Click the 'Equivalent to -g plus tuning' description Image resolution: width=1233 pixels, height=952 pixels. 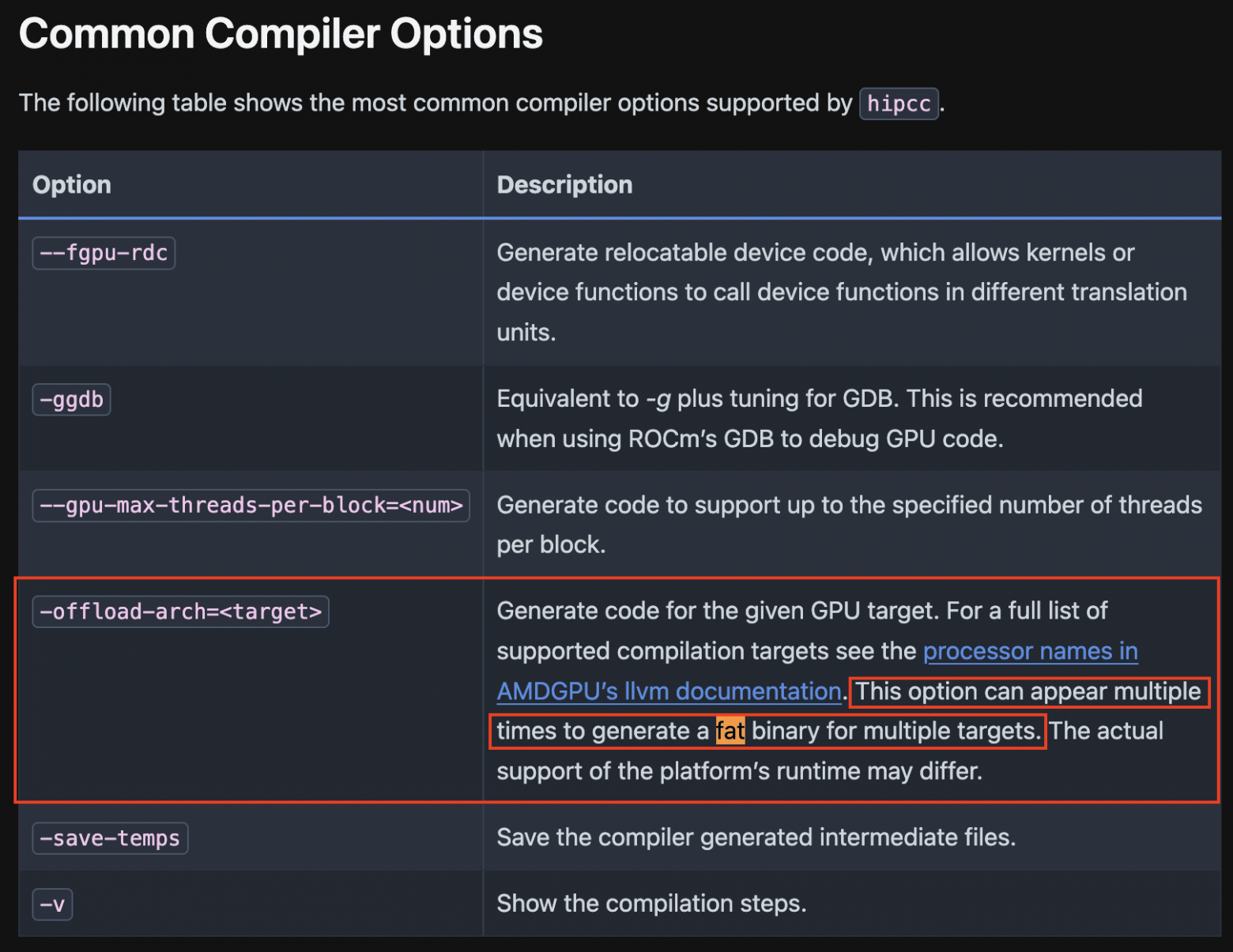819,399
